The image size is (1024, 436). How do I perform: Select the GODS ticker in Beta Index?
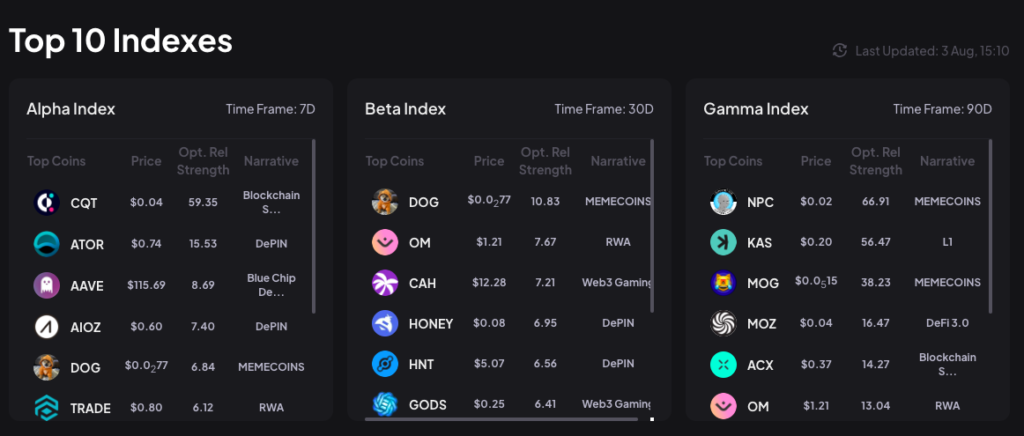(x=428, y=405)
